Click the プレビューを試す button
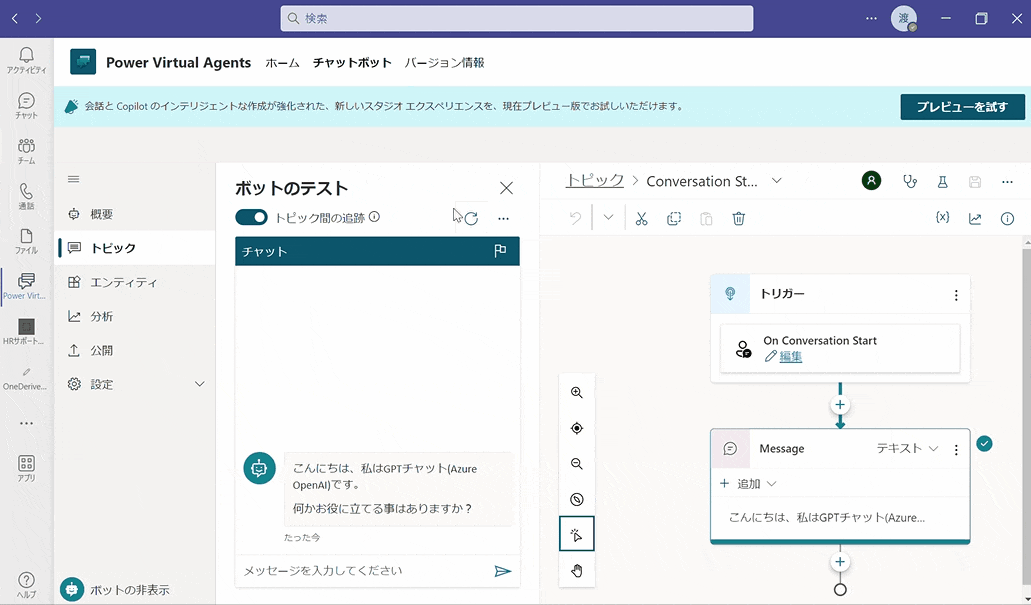The image size is (1031, 605). 962,107
